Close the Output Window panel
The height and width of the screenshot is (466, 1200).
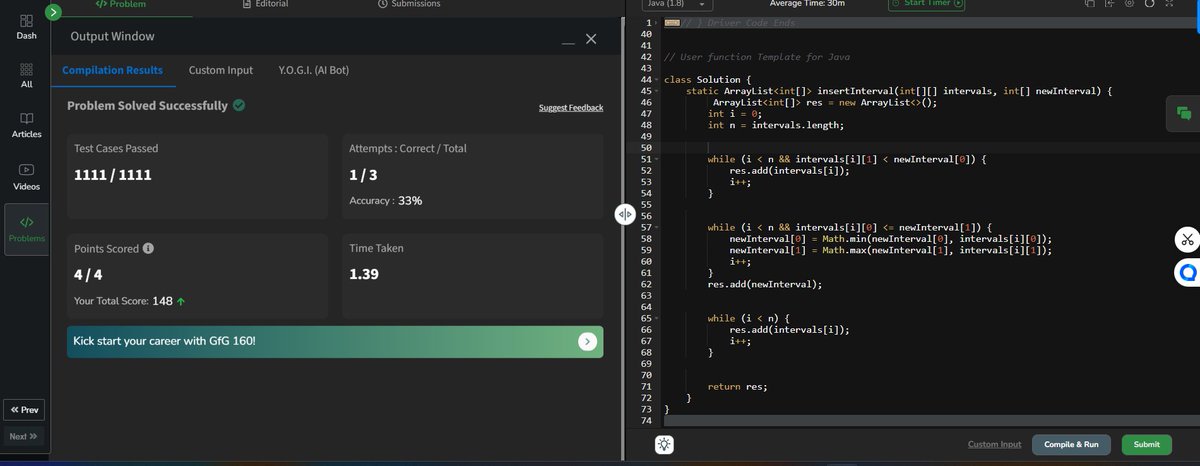click(591, 39)
